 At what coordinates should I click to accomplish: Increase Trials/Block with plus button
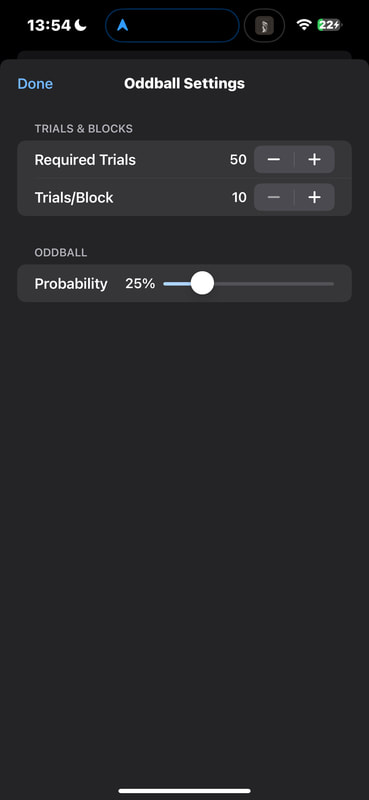314,197
